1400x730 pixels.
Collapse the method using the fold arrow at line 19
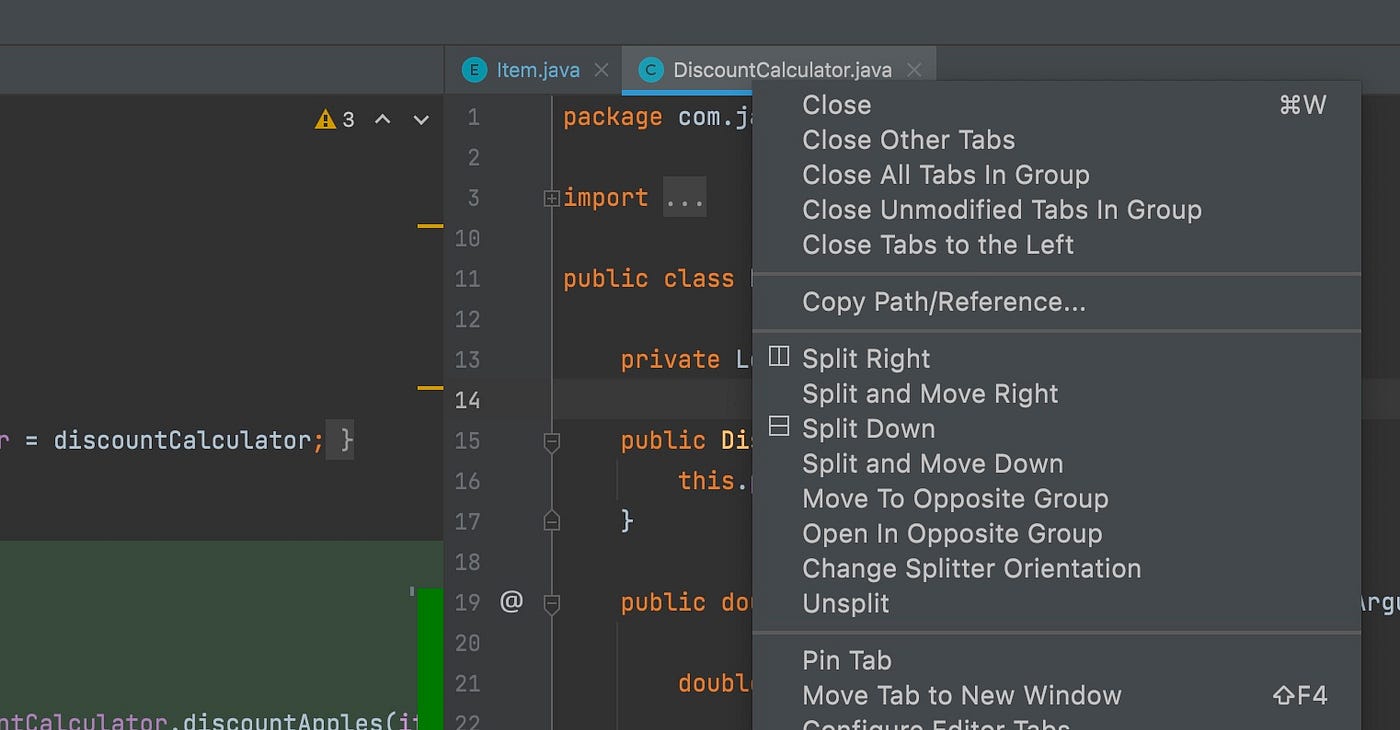[x=551, y=601]
